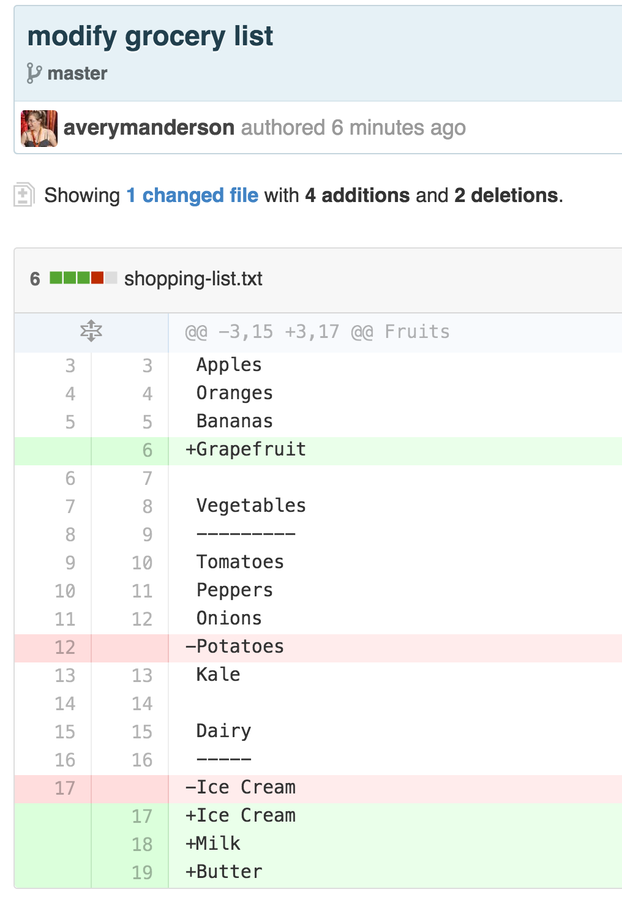Click the added "+Butter" line
622x900 pixels.
pos(224,872)
